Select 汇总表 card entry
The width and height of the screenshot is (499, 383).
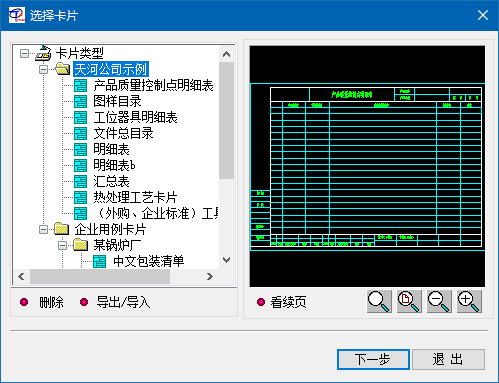pos(111,181)
